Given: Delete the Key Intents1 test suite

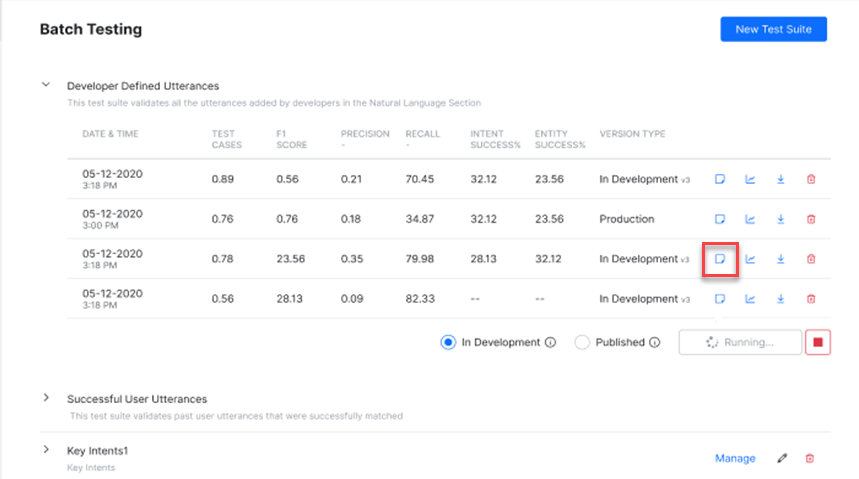Looking at the screenshot, I should (810, 458).
